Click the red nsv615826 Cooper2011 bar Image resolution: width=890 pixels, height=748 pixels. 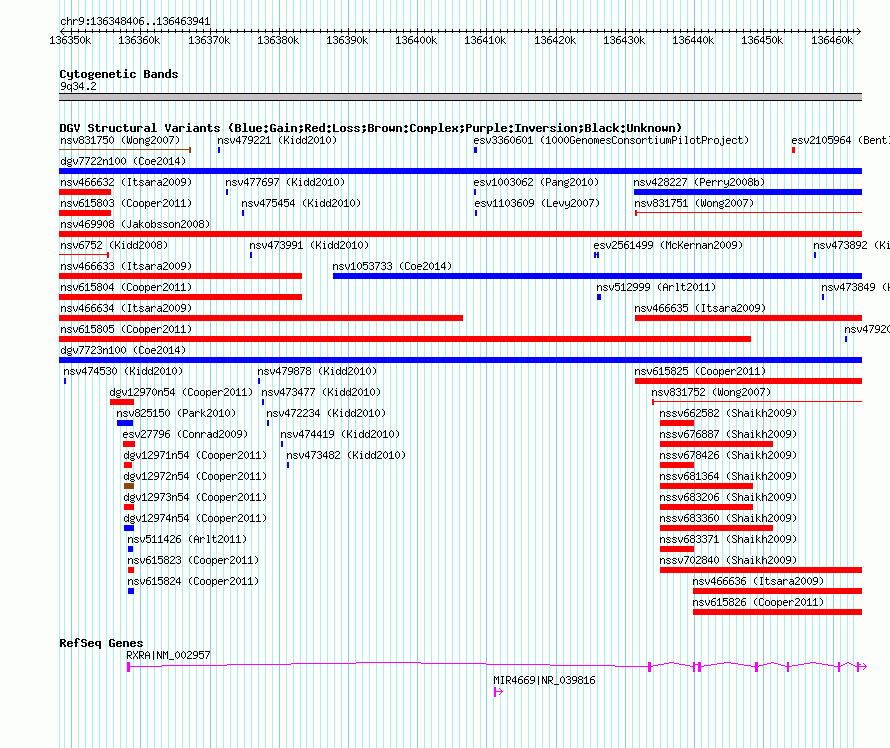pos(777,612)
